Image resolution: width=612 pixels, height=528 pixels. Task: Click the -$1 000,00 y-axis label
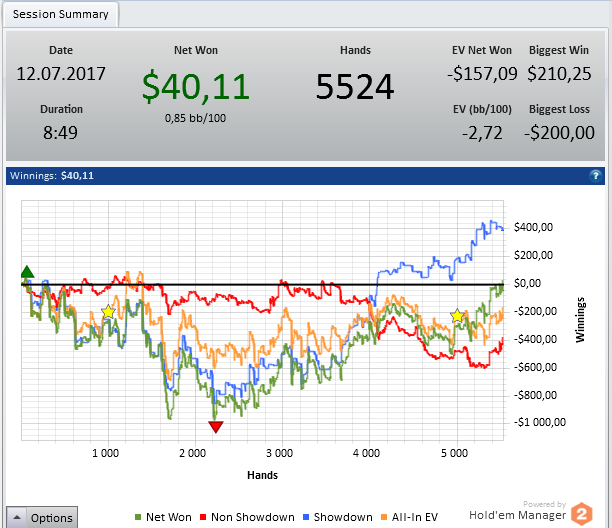click(539, 422)
